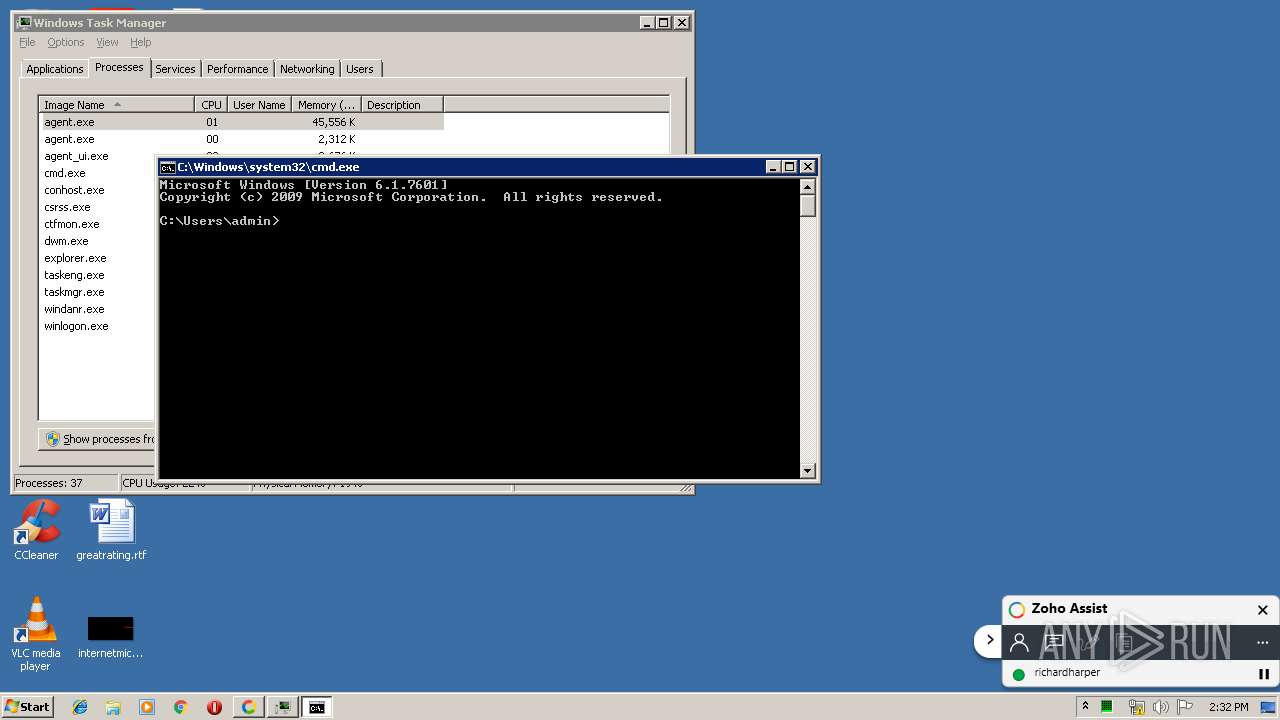This screenshot has height=720, width=1280.
Task: Switch to the Users tab
Action: pyautogui.click(x=360, y=69)
